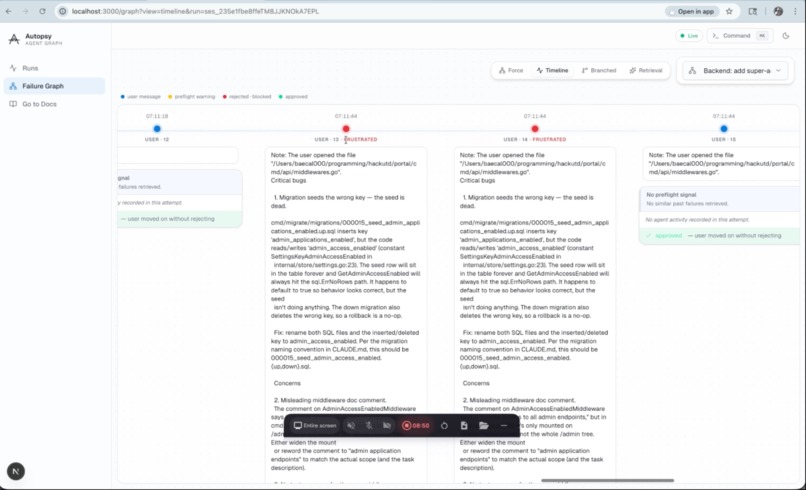Switch to the Timeline view tab
This screenshot has height=490, width=806.
552,70
